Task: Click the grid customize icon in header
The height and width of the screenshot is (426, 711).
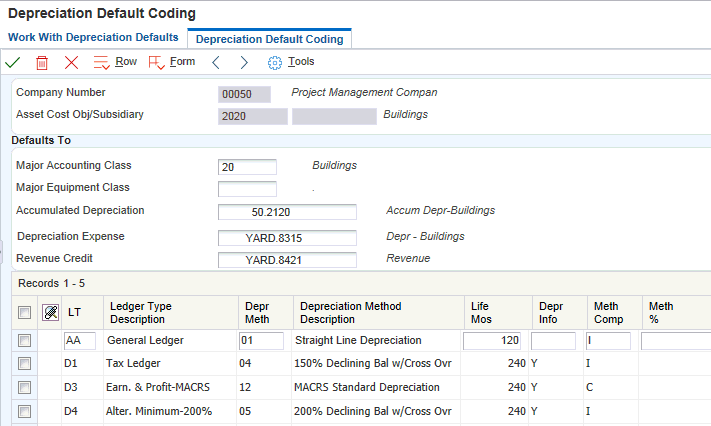Action: click(x=51, y=312)
